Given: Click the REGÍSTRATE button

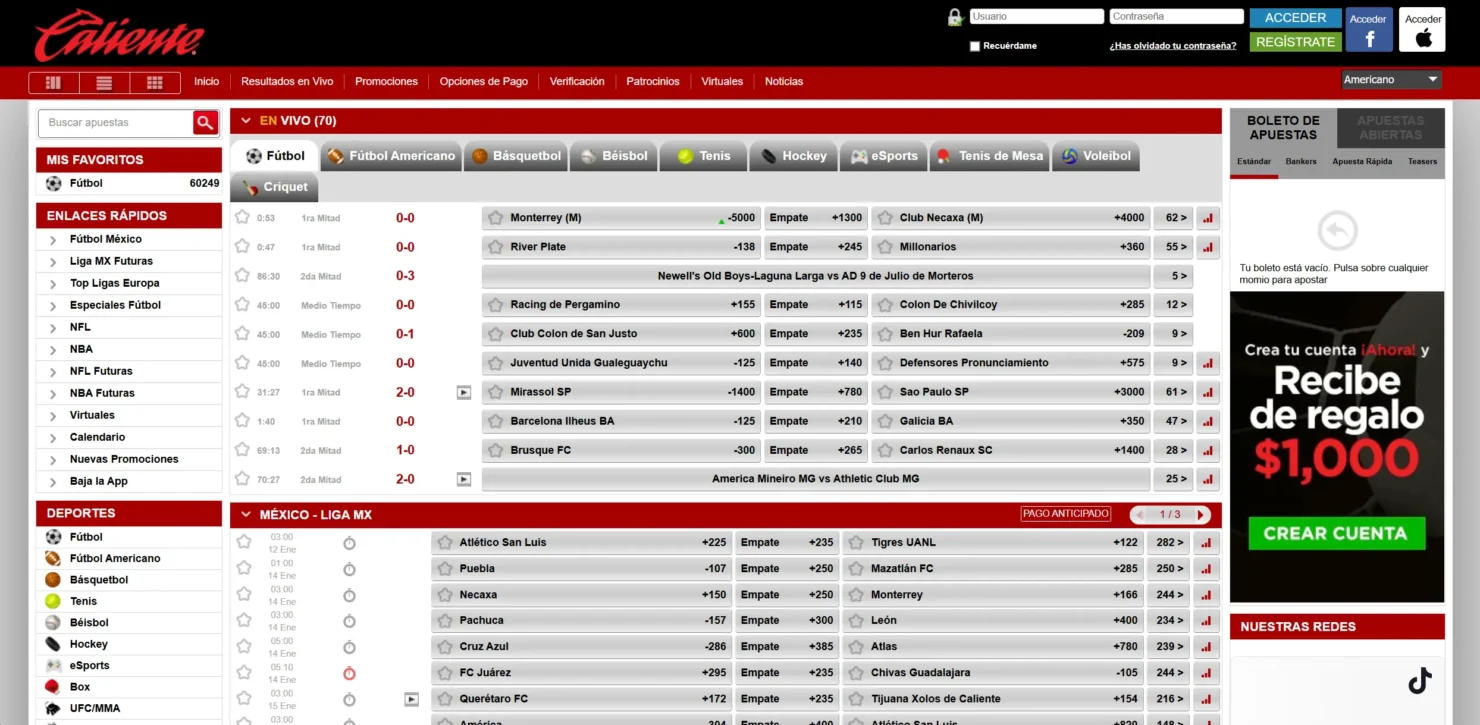Looking at the screenshot, I should tap(1295, 42).
